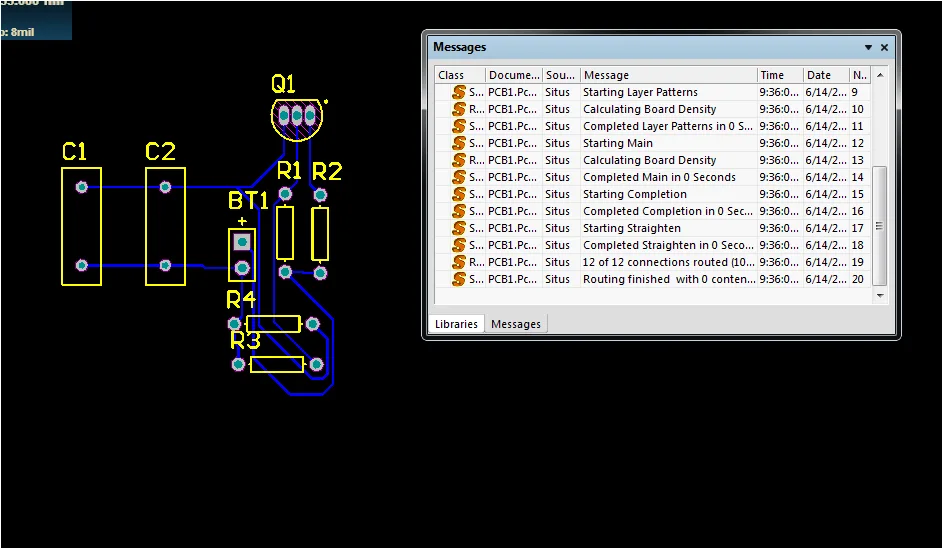Click the Situs icon in message row 17
This screenshot has width=943, height=549.
pyautogui.click(x=459, y=228)
